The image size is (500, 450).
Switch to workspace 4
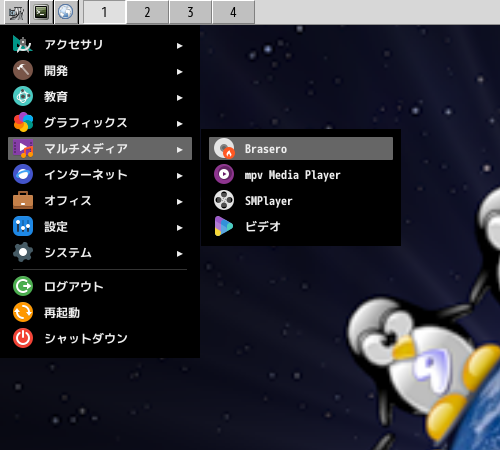tap(233, 12)
